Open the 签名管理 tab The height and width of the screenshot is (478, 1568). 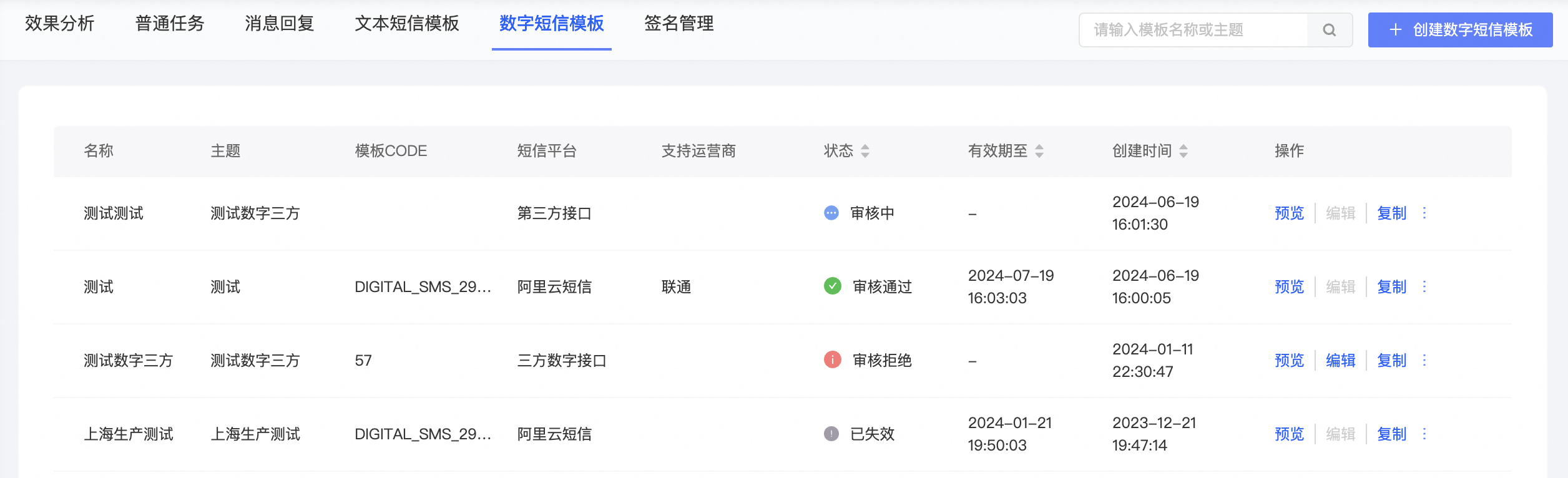click(x=679, y=24)
